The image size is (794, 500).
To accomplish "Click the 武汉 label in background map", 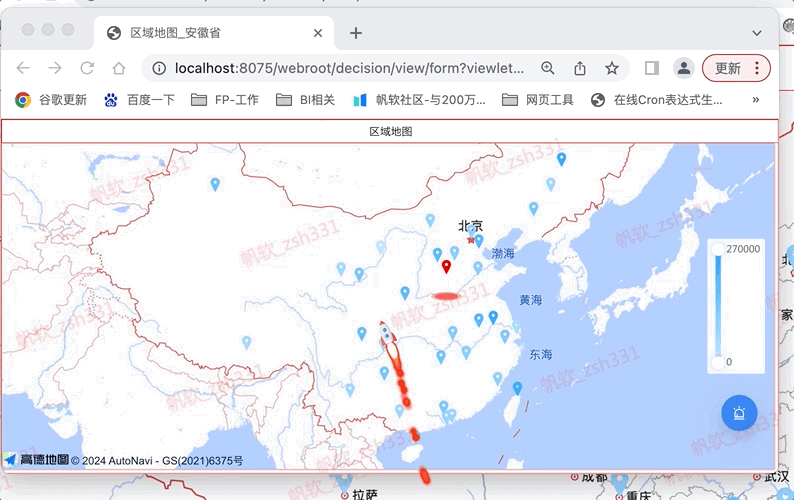I will pyautogui.click(x=777, y=477).
